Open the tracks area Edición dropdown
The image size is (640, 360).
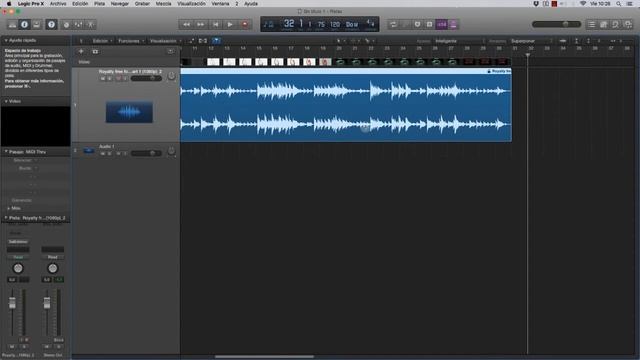click(102, 41)
